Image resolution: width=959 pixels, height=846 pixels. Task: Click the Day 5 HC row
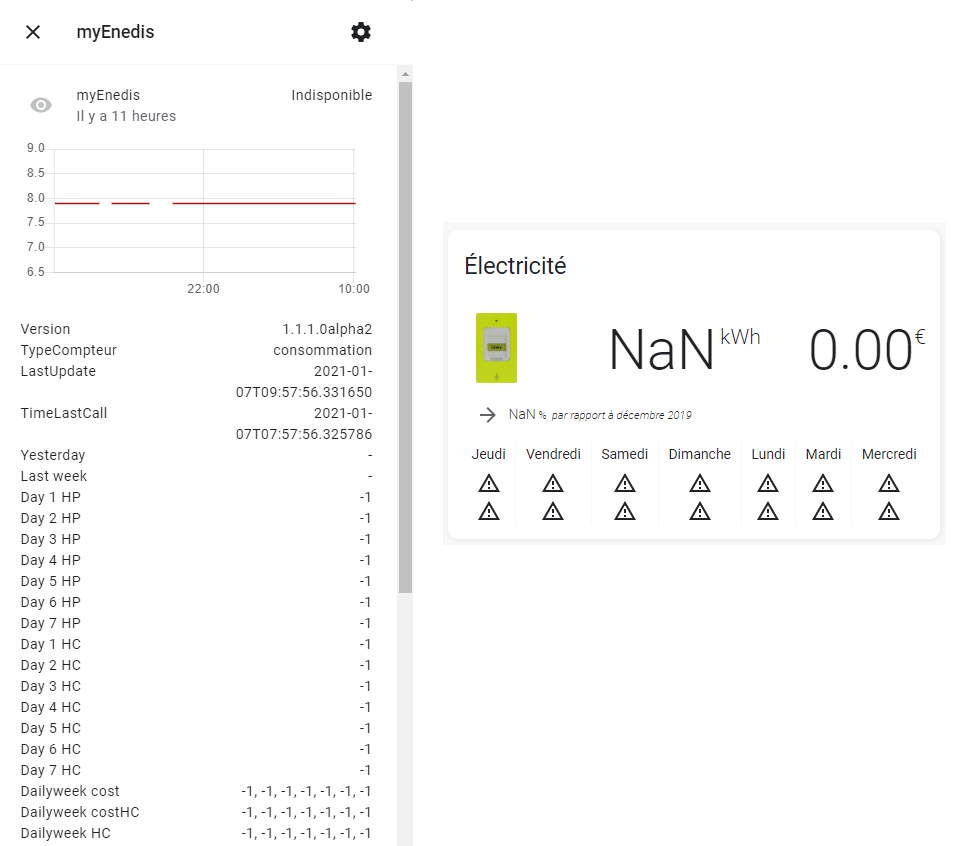point(196,728)
